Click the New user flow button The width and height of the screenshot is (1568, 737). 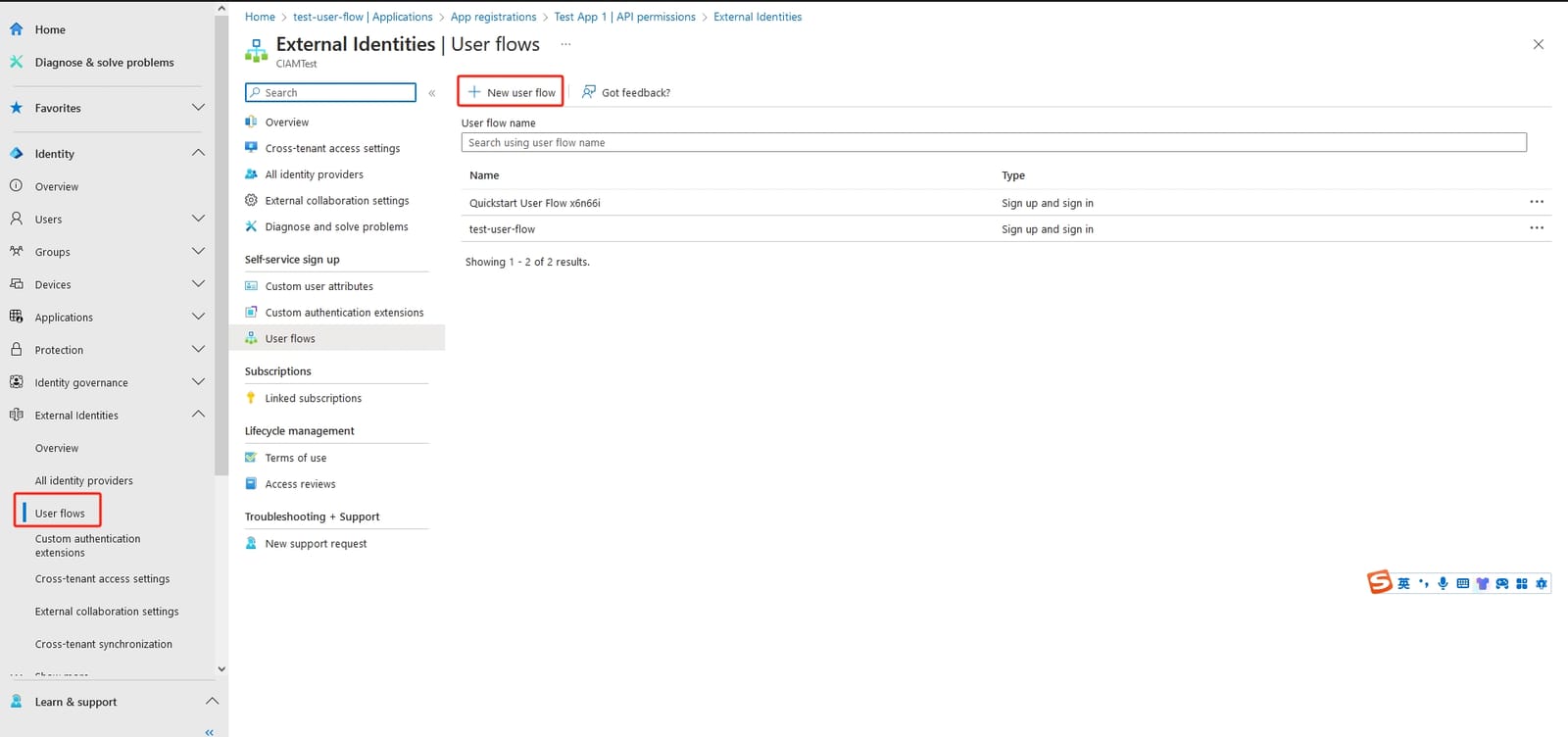point(511,92)
